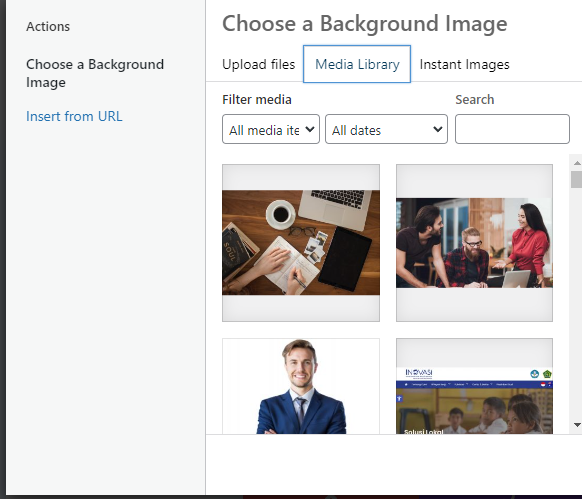Image resolution: width=582 pixels, height=499 pixels.
Task: Select Choose a Background Image in sidebar
Action: click(x=95, y=73)
